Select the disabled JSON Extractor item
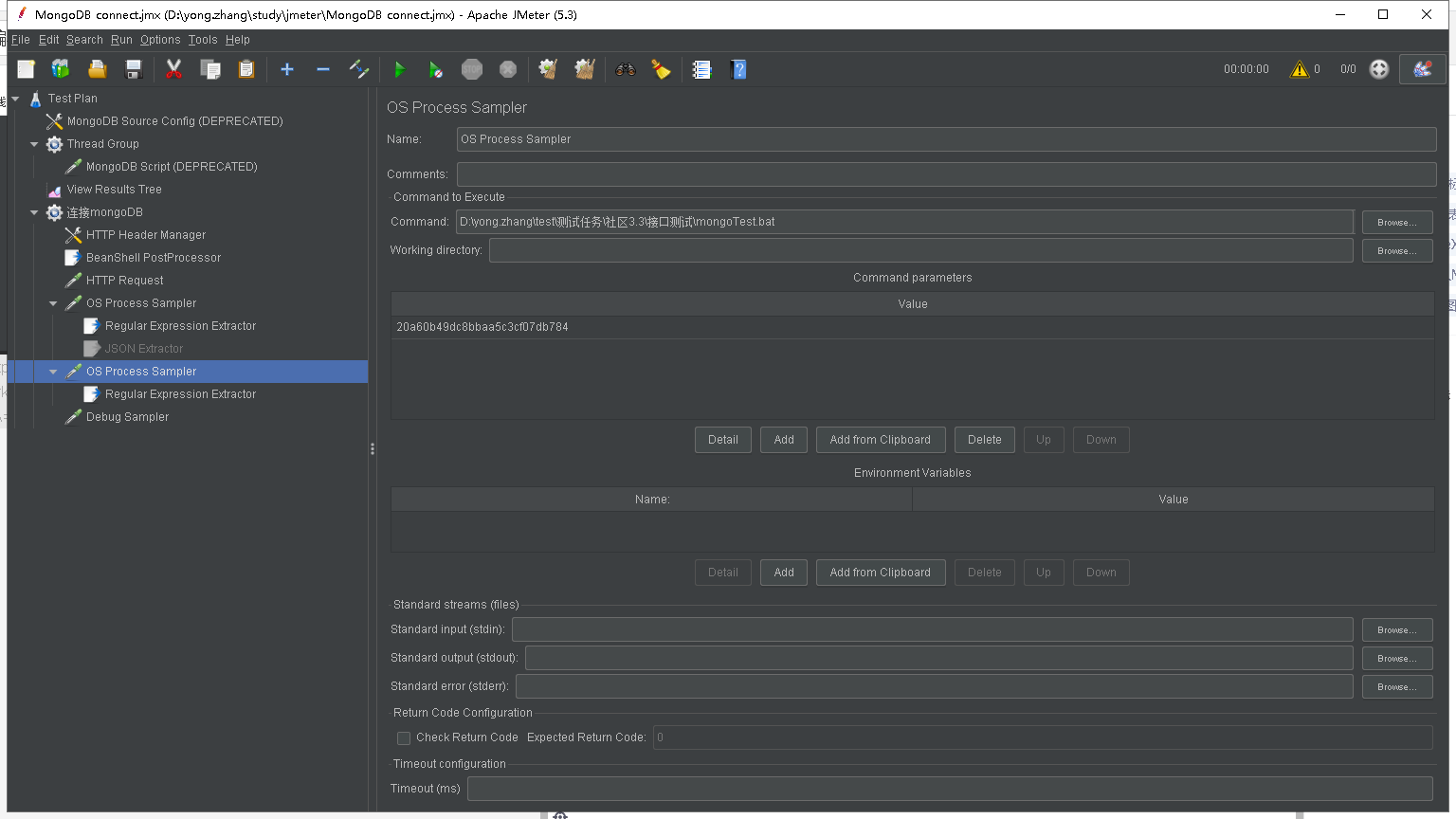The image size is (1456, 819). [144, 349]
